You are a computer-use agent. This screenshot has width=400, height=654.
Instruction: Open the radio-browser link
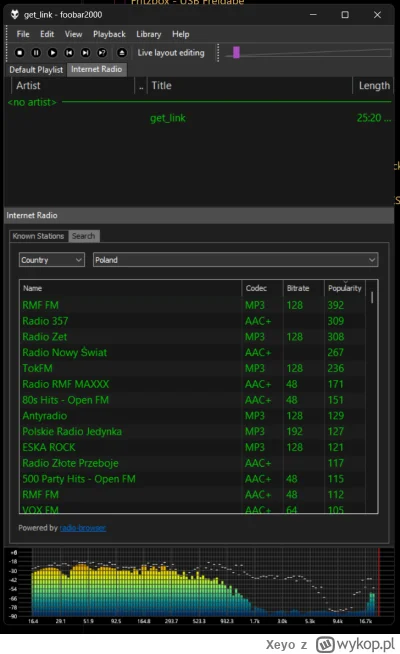click(x=83, y=528)
